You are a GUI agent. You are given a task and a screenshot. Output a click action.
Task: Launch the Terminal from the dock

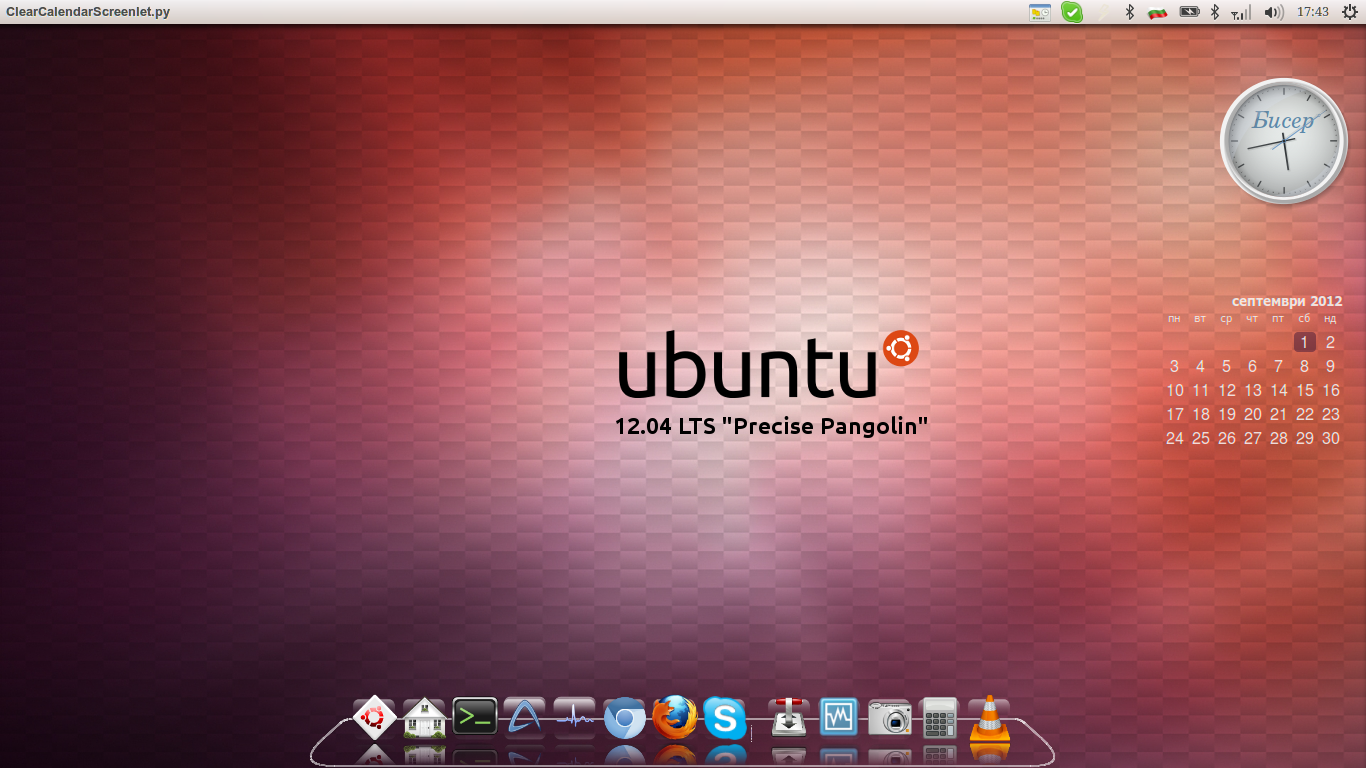pyautogui.click(x=475, y=716)
